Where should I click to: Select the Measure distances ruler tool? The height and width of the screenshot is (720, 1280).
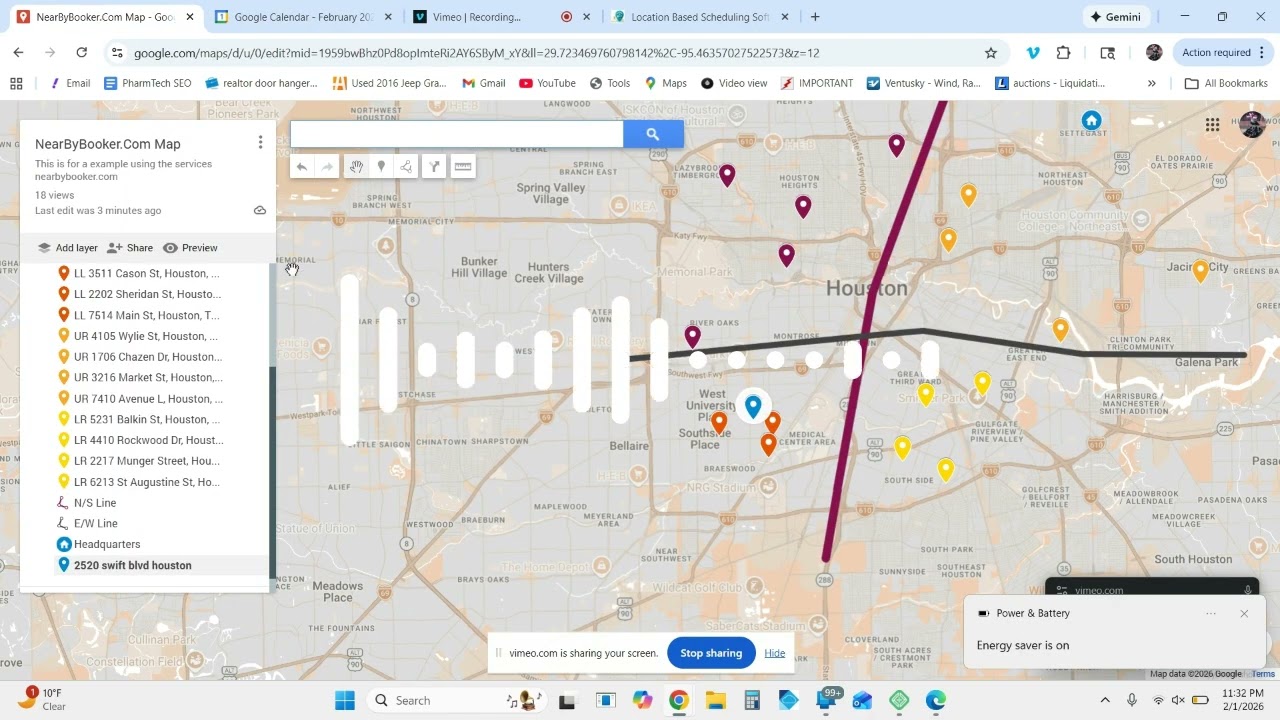tap(462, 167)
